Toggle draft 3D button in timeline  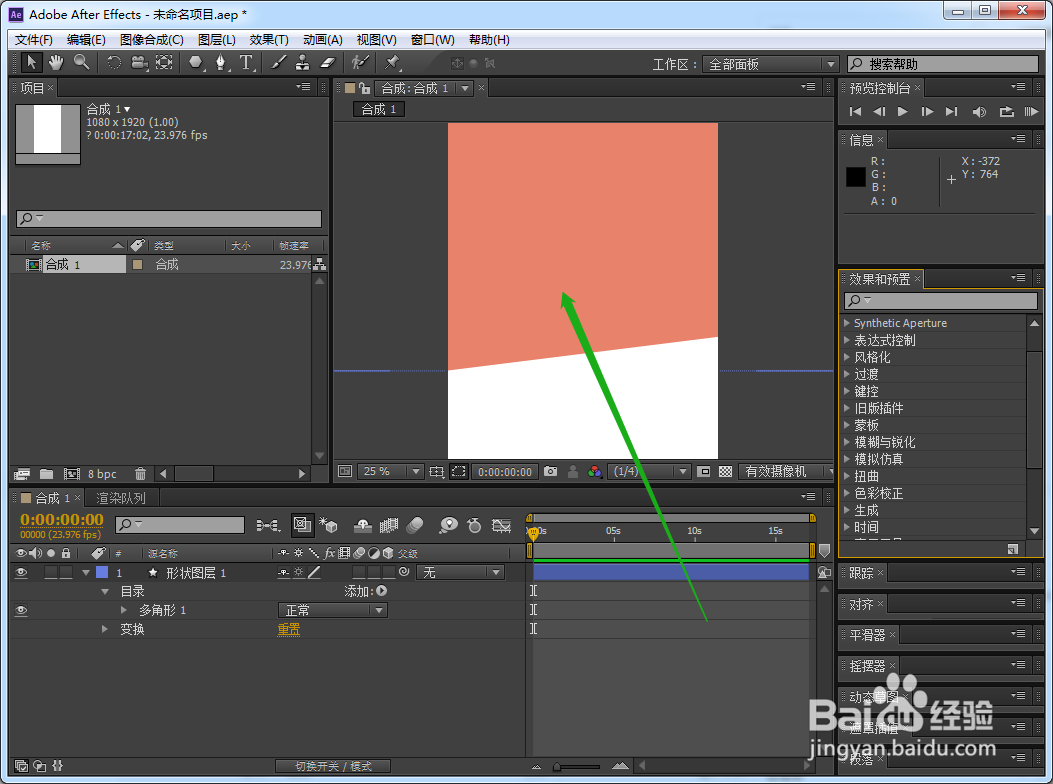(x=328, y=525)
